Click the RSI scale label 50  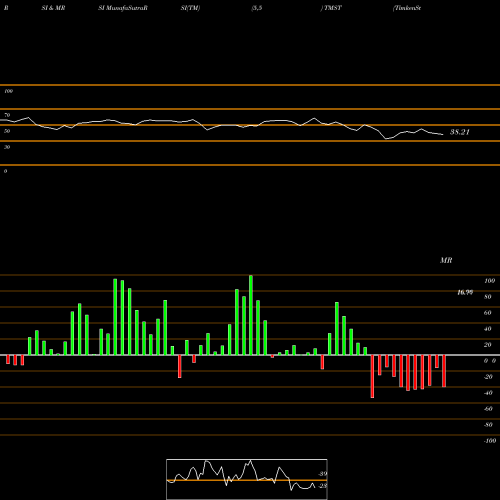point(7,131)
